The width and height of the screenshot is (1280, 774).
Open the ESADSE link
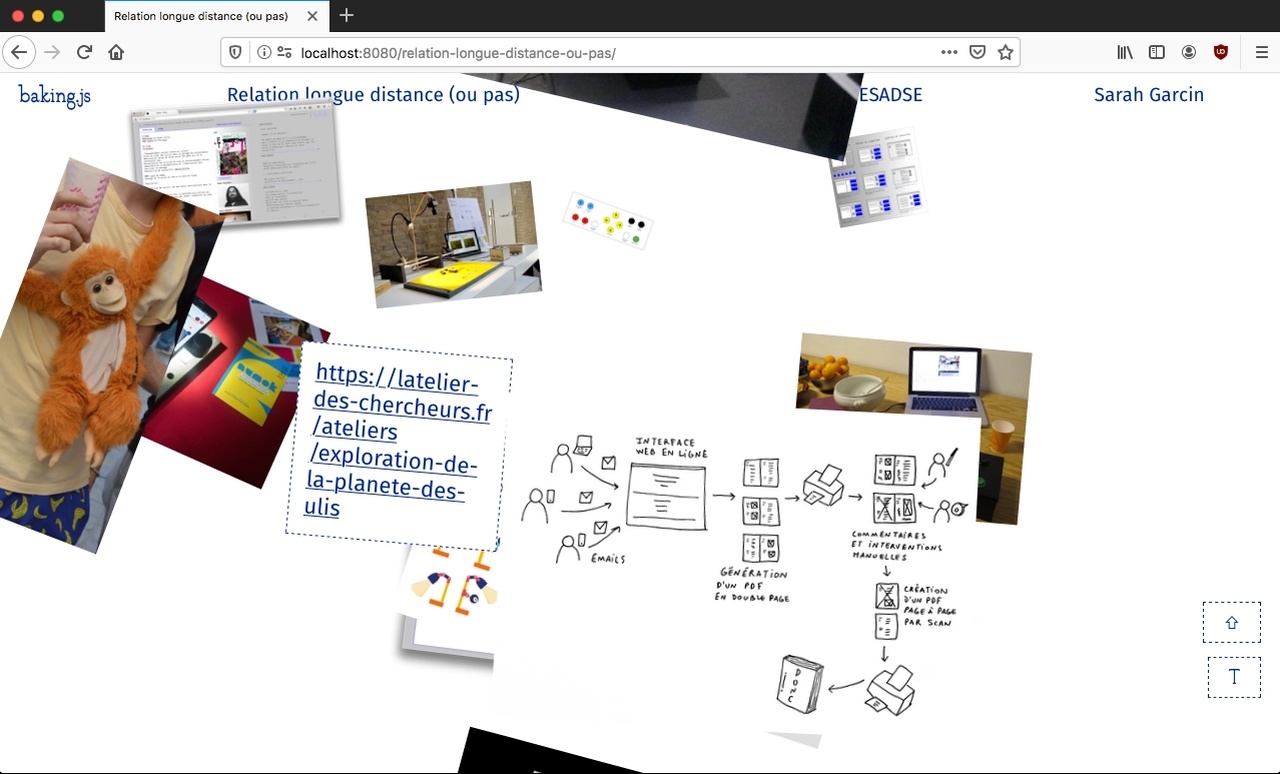coord(890,95)
